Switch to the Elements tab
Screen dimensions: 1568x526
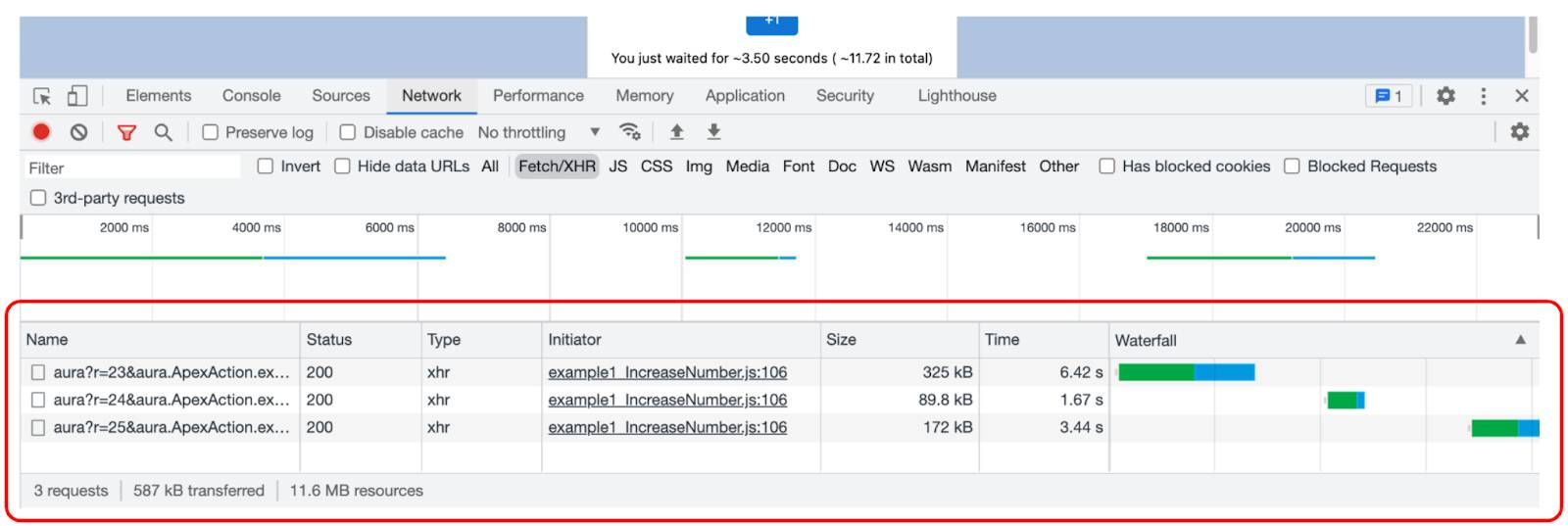pos(159,96)
